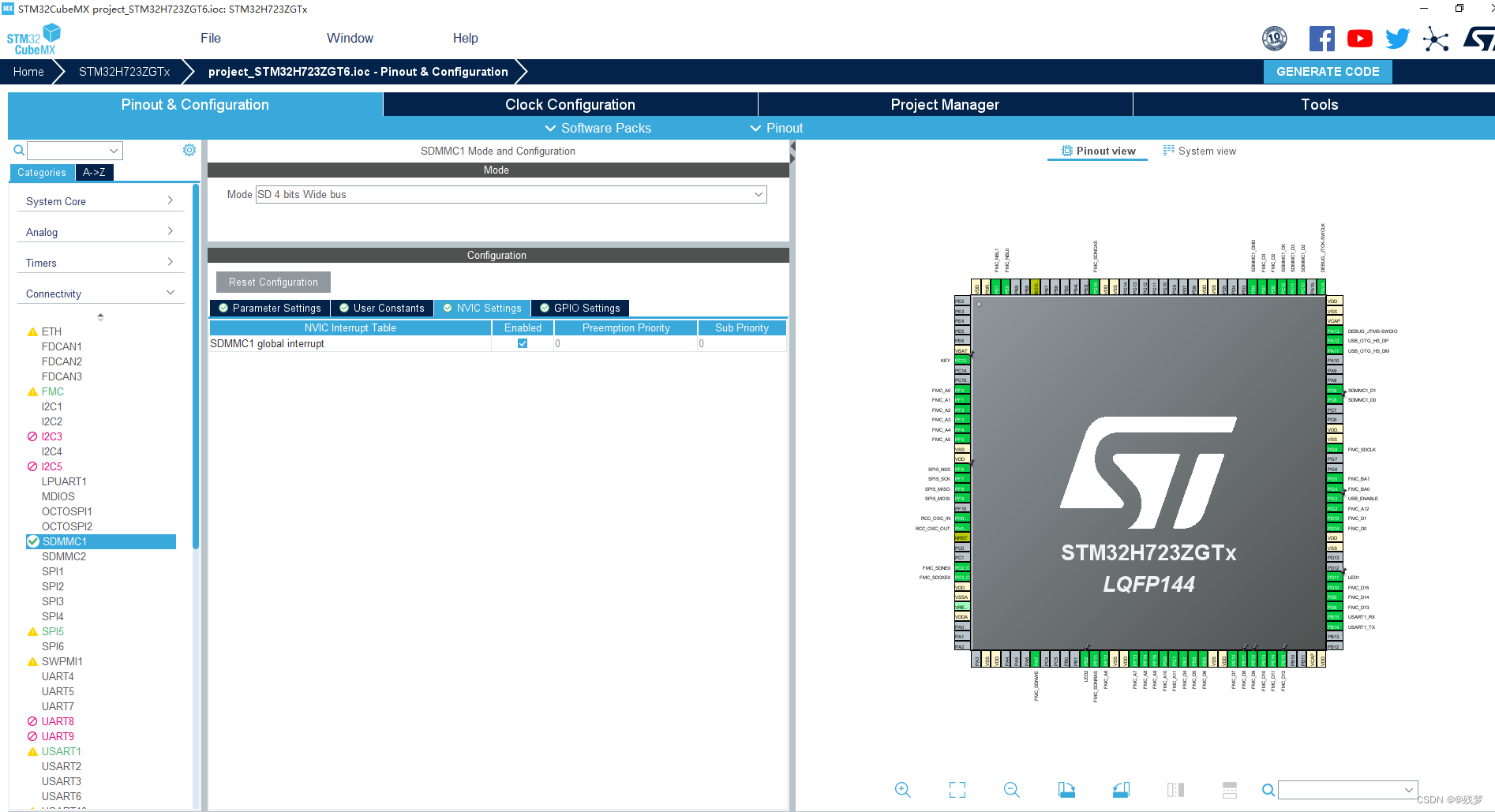
Task: Select SDMMC2 in the peripheral list
Action: click(64, 556)
